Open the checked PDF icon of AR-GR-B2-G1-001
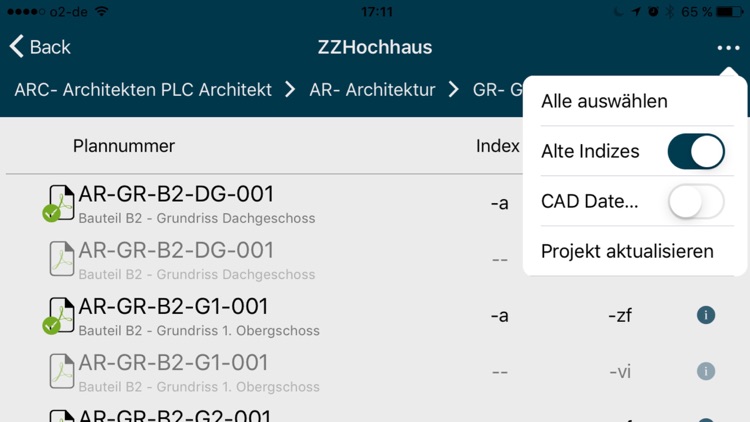This screenshot has height=422, width=750. (x=58, y=316)
